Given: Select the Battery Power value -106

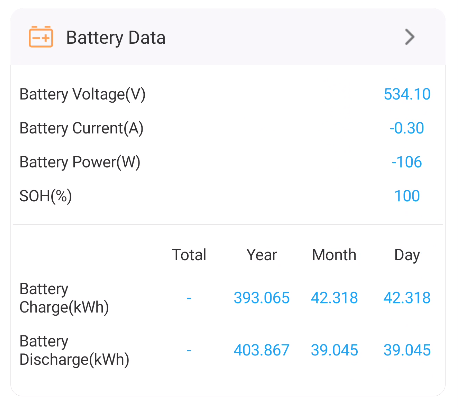Looking at the screenshot, I should click(407, 162).
